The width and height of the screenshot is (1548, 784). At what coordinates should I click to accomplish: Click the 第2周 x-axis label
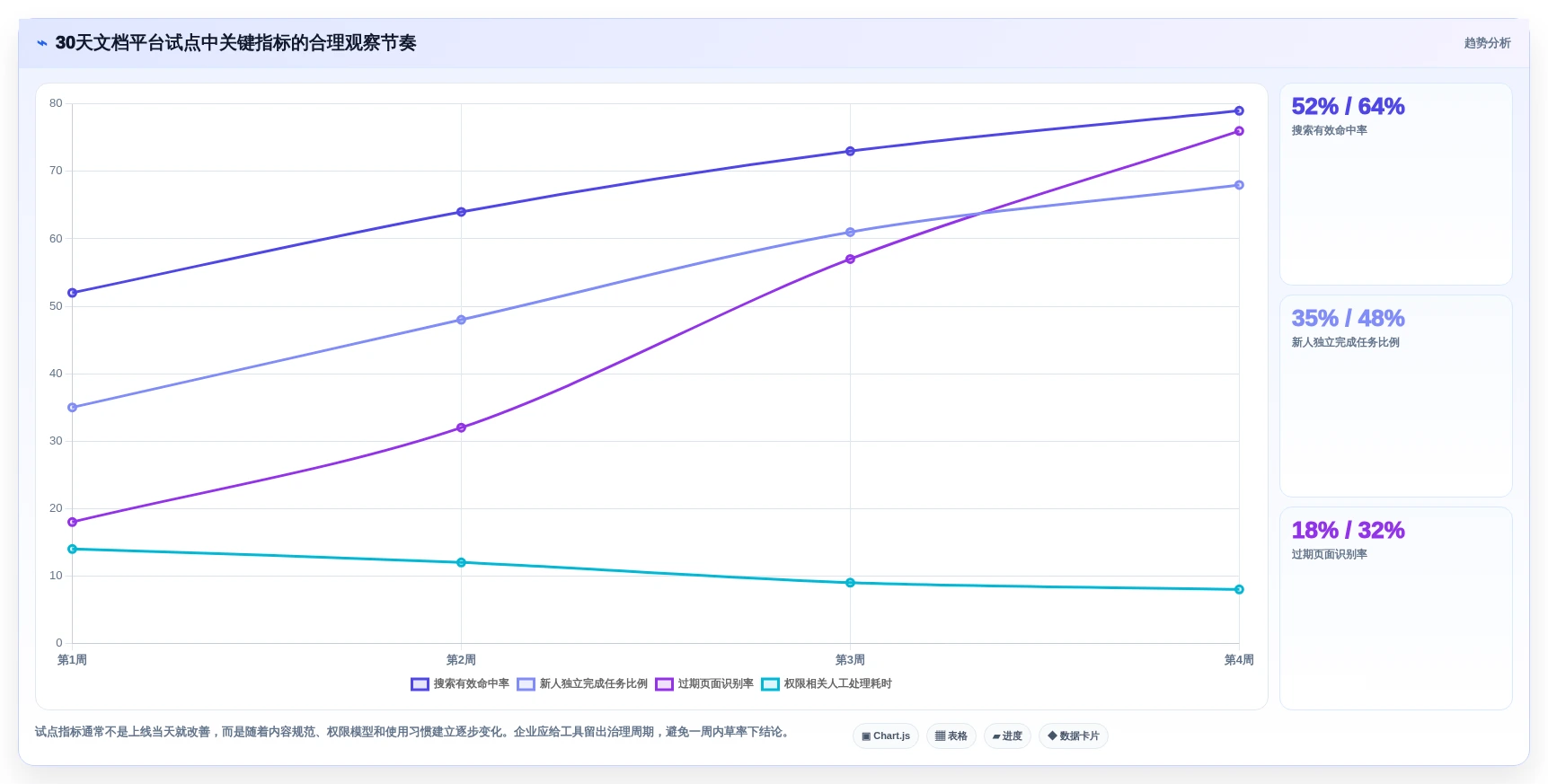point(461,660)
